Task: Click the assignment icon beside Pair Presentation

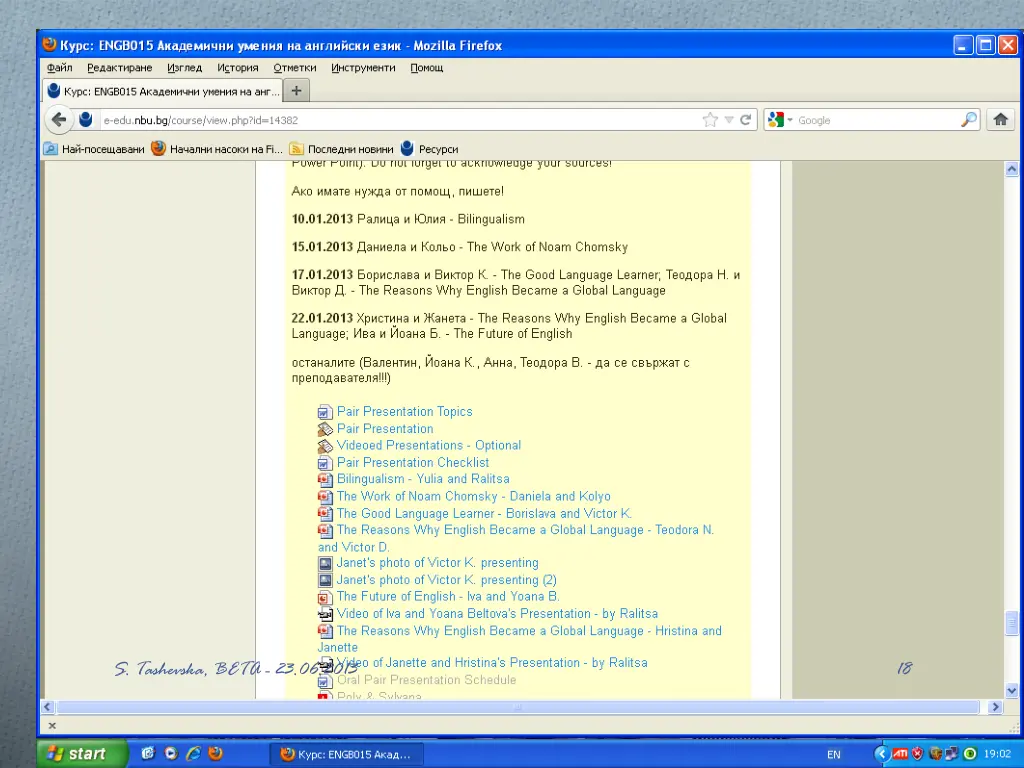Action: coord(325,429)
